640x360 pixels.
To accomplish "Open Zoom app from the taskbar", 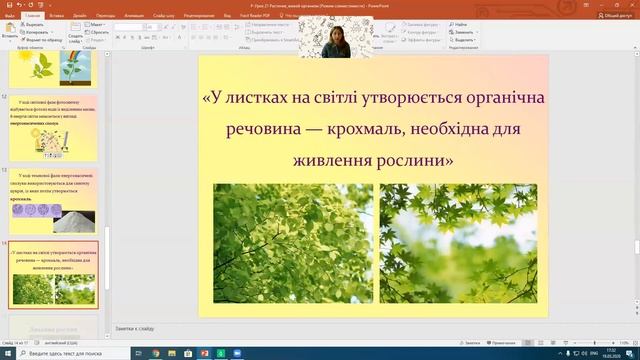I will [237, 353].
